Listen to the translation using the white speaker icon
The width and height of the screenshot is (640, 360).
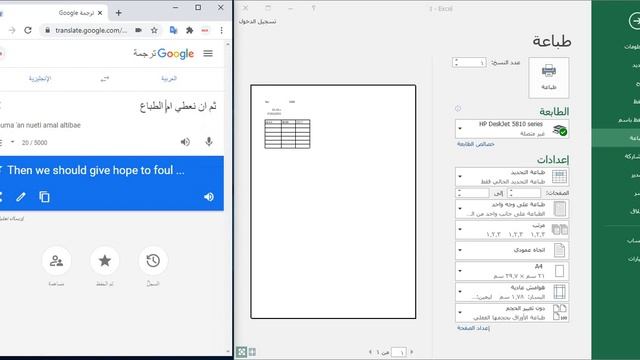(x=209, y=197)
